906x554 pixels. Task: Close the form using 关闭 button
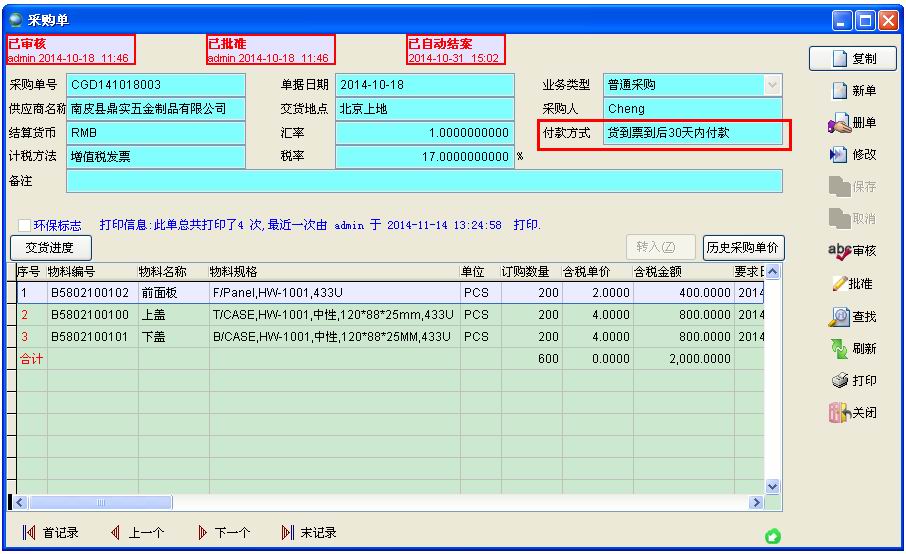[x=852, y=413]
